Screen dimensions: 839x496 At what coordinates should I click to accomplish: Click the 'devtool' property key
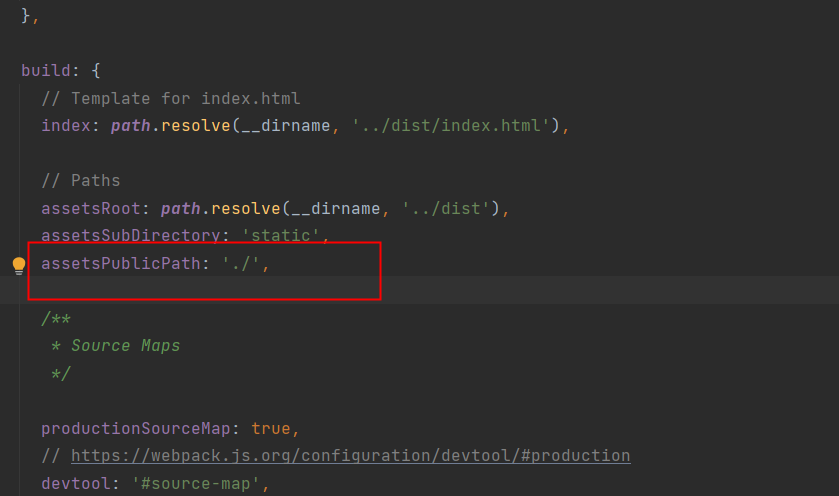[x=76, y=483]
